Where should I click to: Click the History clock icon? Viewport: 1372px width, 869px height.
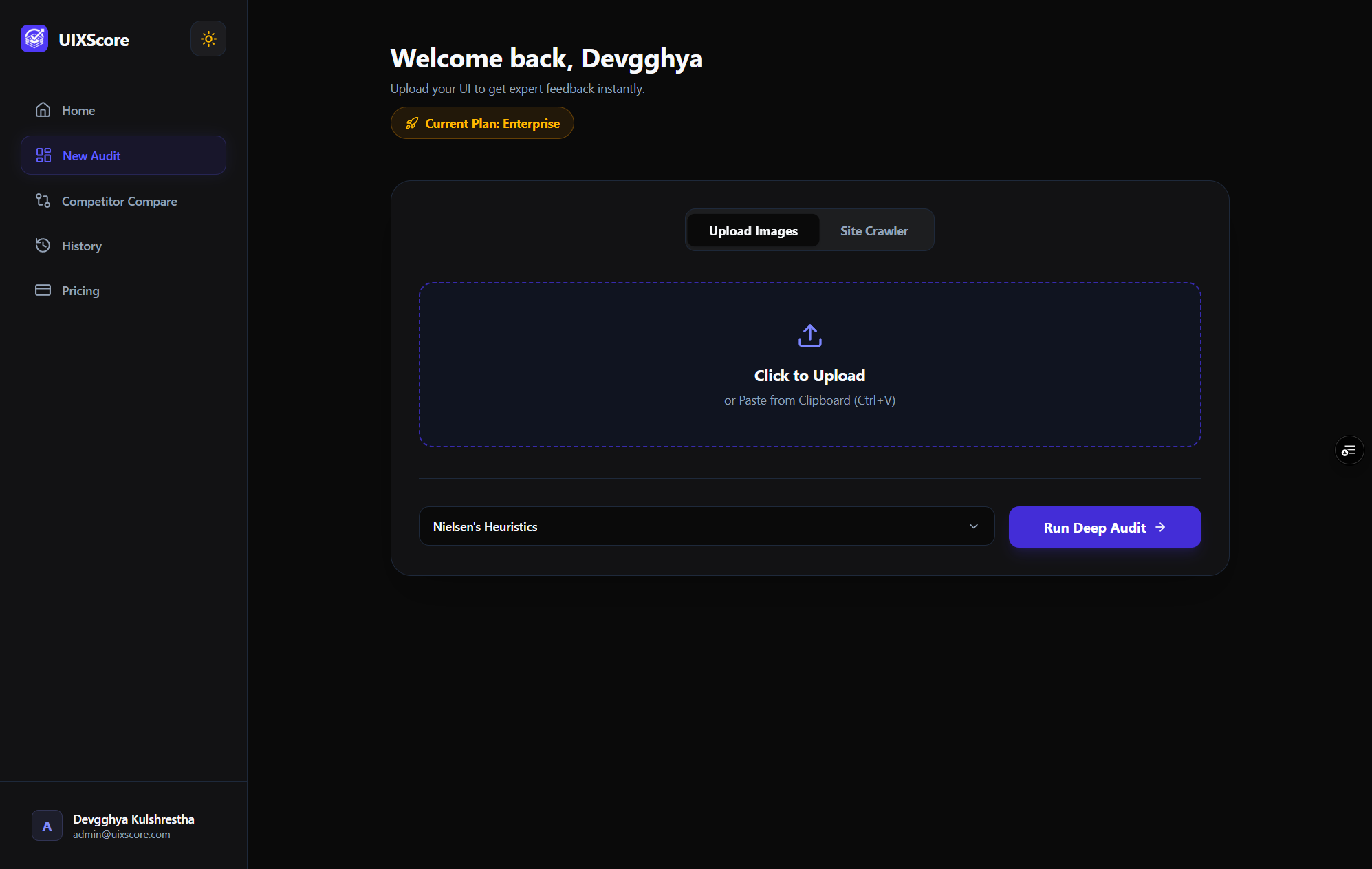[x=43, y=246]
